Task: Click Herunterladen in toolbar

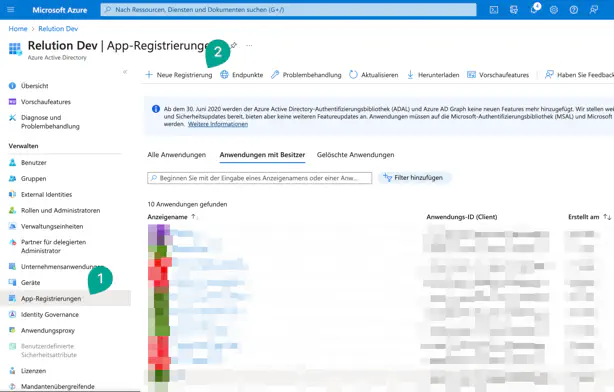Action: coord(433,75)
